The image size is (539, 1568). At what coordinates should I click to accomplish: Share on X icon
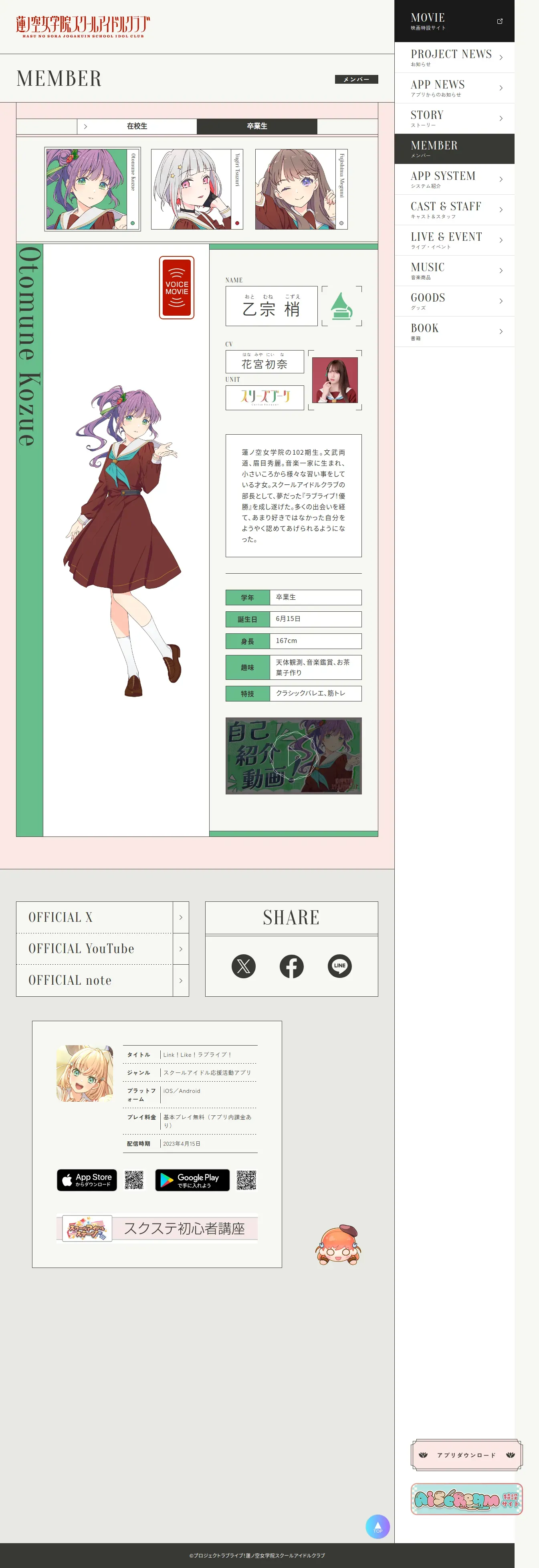click(x=244, y=966)
